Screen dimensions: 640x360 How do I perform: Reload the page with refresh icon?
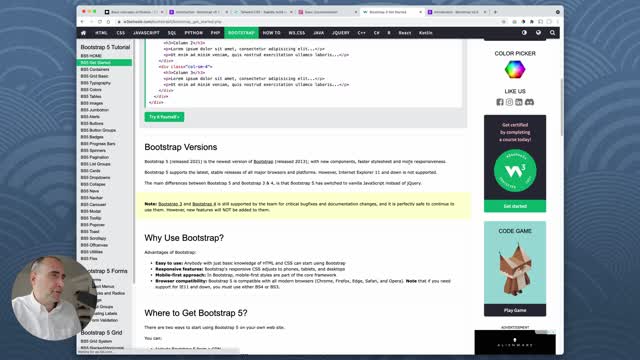[x=100, y=22]
